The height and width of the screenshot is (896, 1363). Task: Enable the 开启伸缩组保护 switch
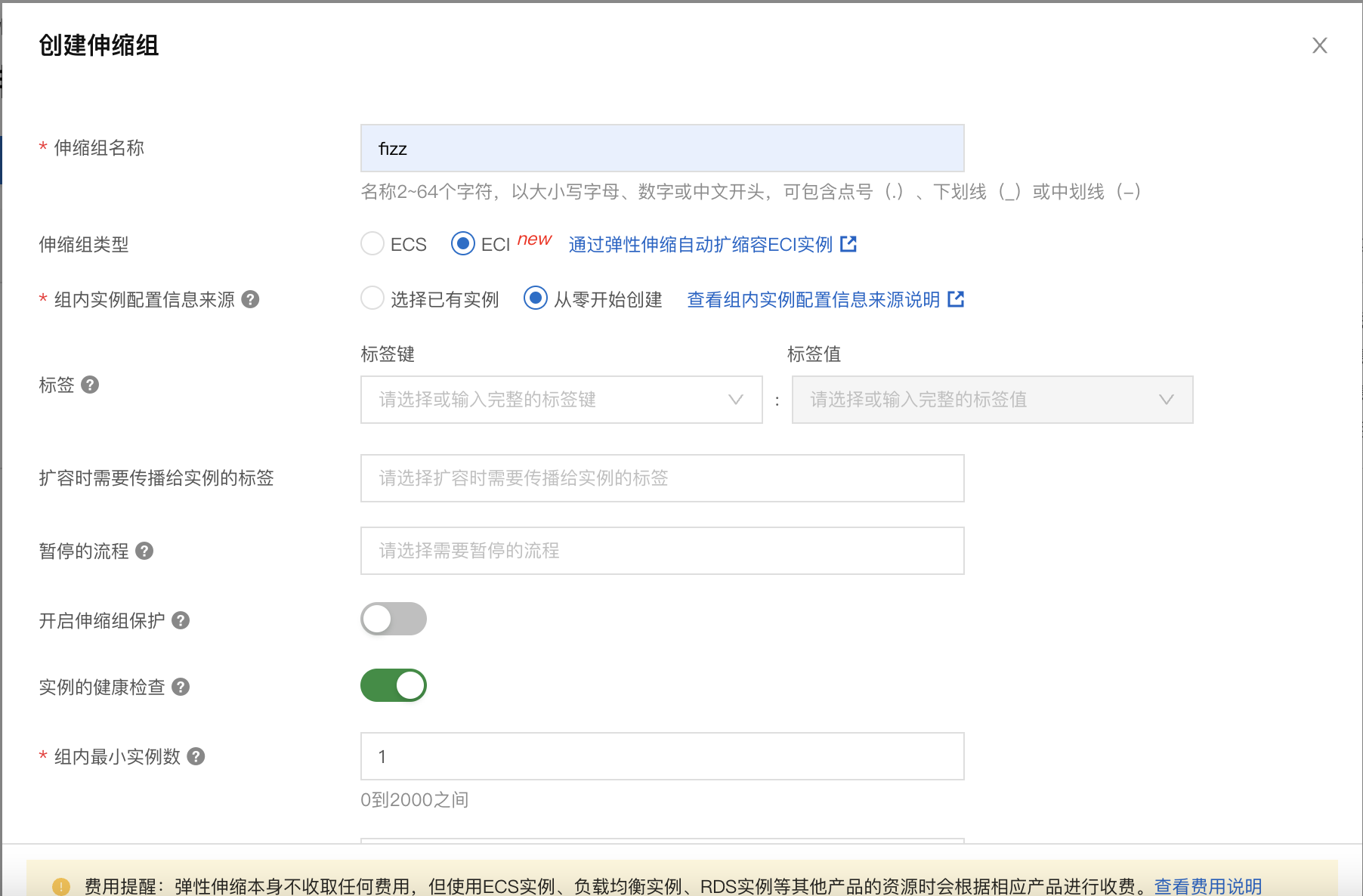pos(394,619)
